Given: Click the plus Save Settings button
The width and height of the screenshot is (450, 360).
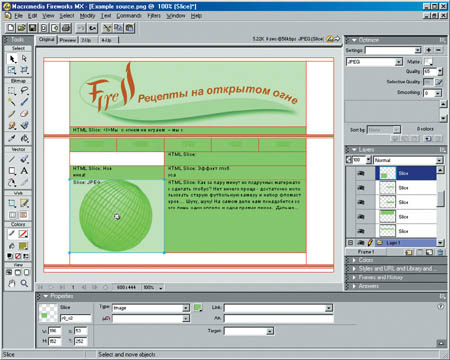Looking at the screenshot, I should pyautogui.click(x=429, y=50).
